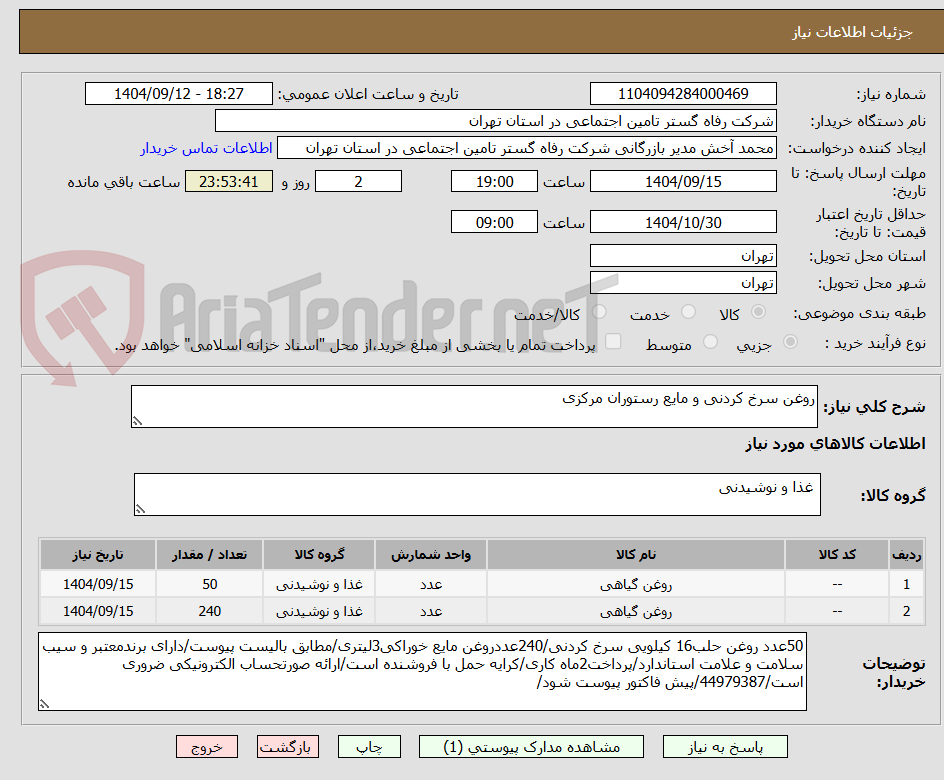The width and height of the screenshot is (944, 780).
Task: Click the deadline time 19:00 field
Action: click(494, 181)
